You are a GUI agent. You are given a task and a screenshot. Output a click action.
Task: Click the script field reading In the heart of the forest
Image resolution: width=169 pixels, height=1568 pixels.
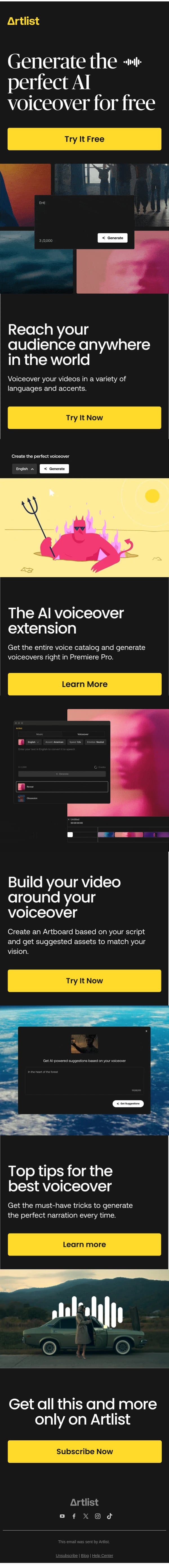click(x=84, y=1080)
